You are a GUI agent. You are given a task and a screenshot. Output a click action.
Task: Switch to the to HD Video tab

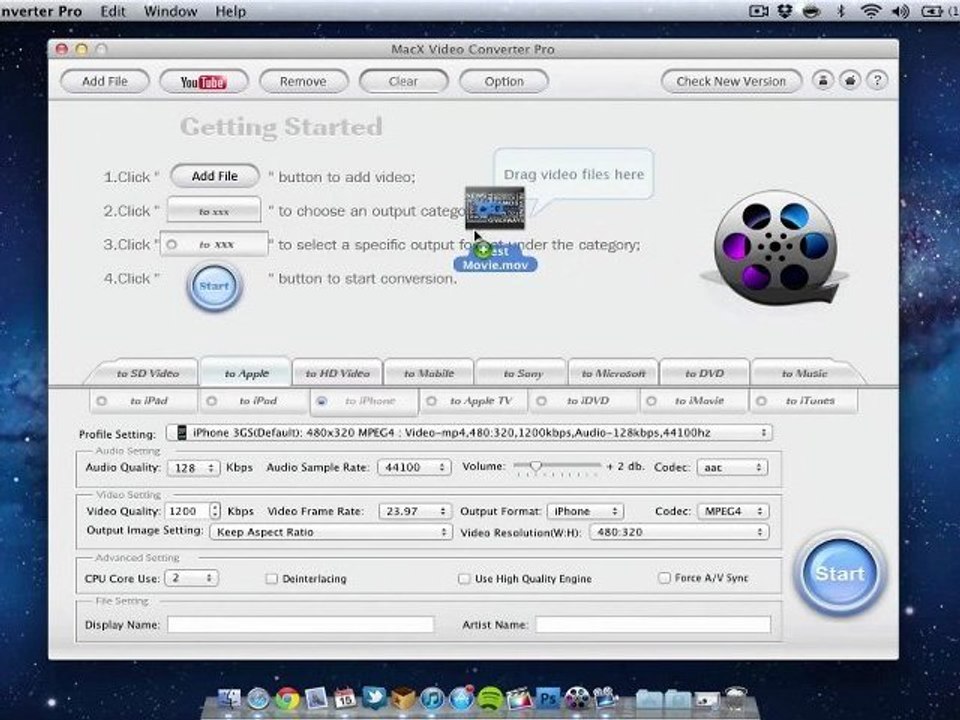pyautogui.click(x=337, y=373)
